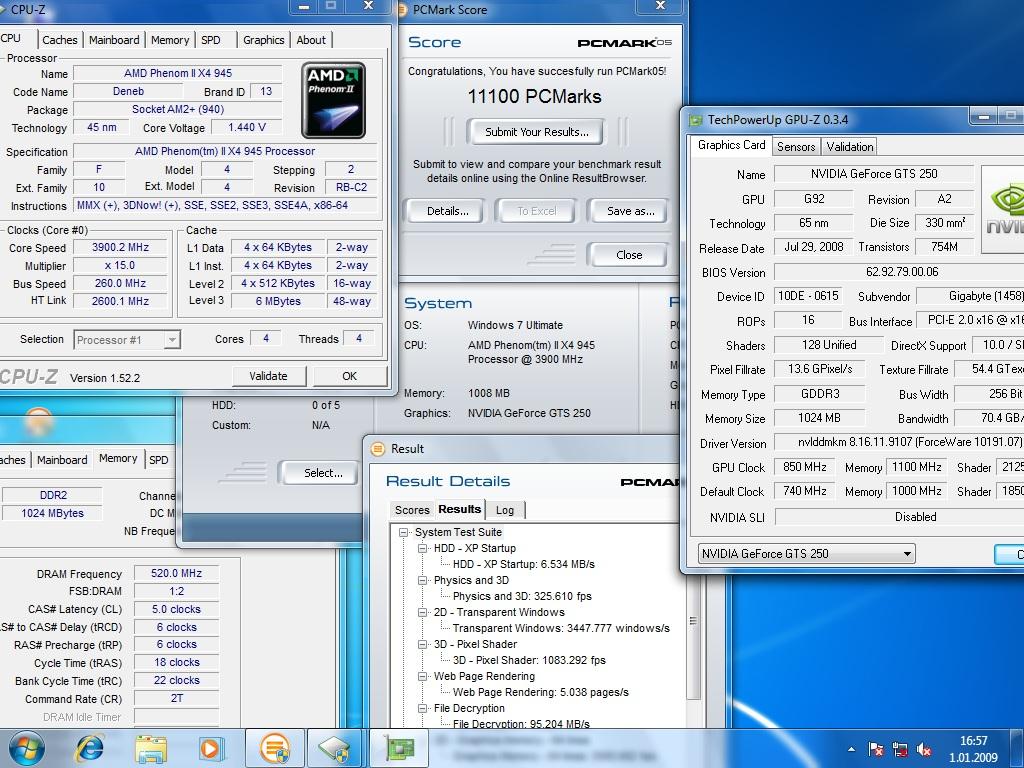Collapse Web Page Rendering node

tap(423, 677)
